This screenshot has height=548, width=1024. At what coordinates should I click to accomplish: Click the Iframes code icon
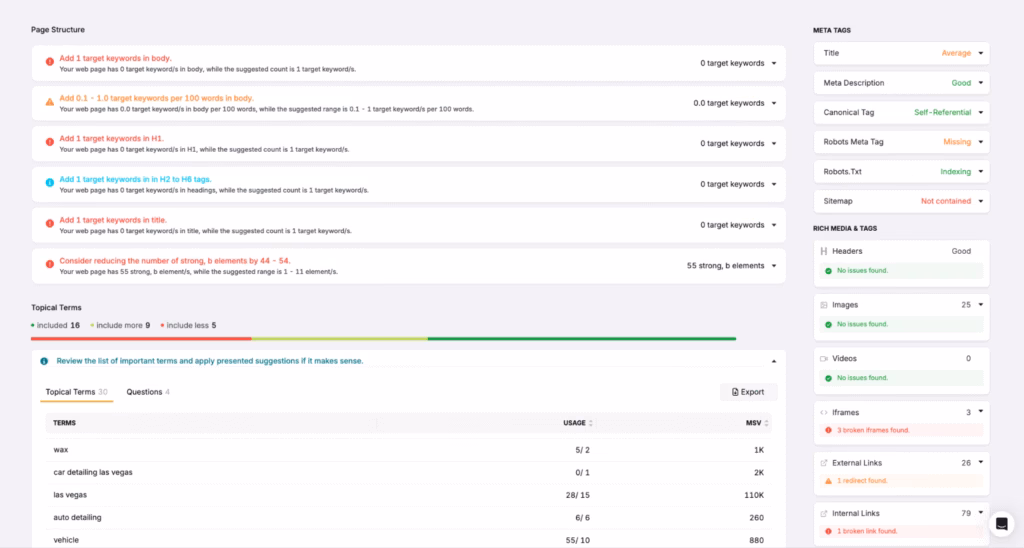pyautogui.click(x=824, y=412)
